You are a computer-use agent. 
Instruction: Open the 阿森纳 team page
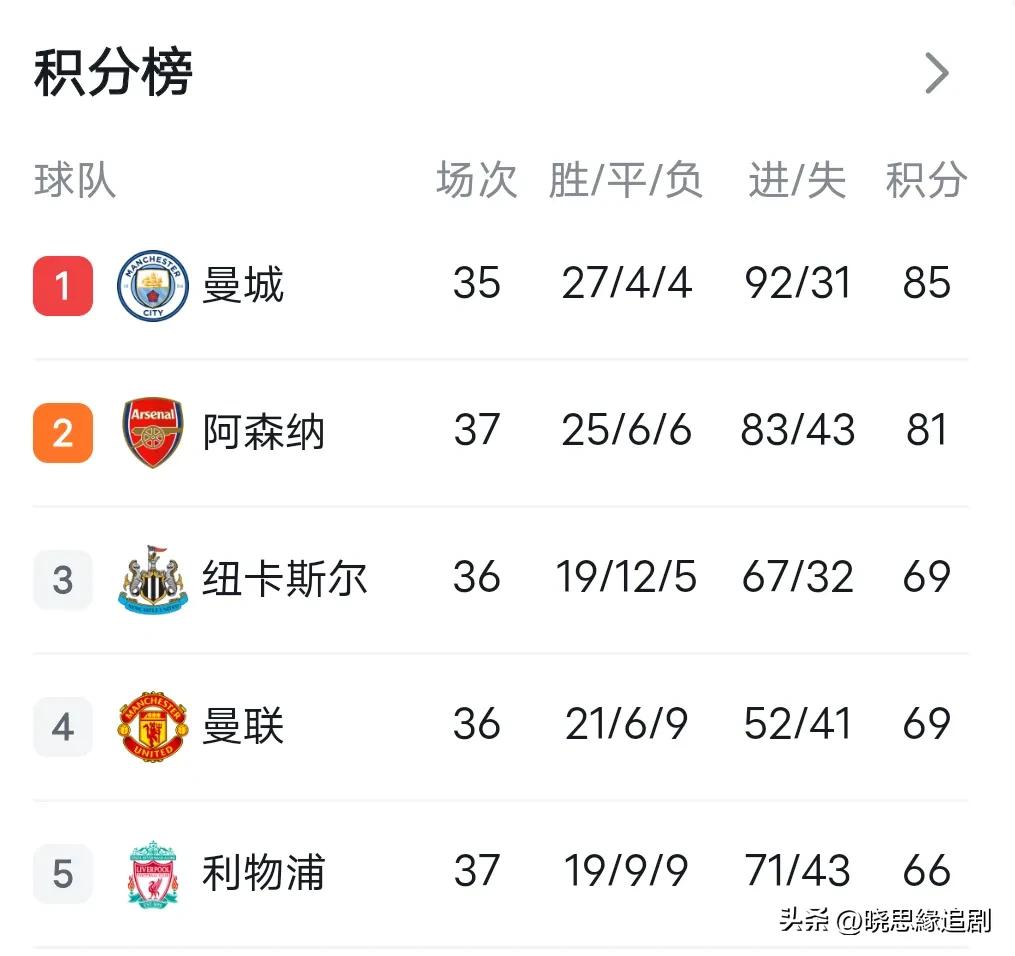tap(262, 432)
